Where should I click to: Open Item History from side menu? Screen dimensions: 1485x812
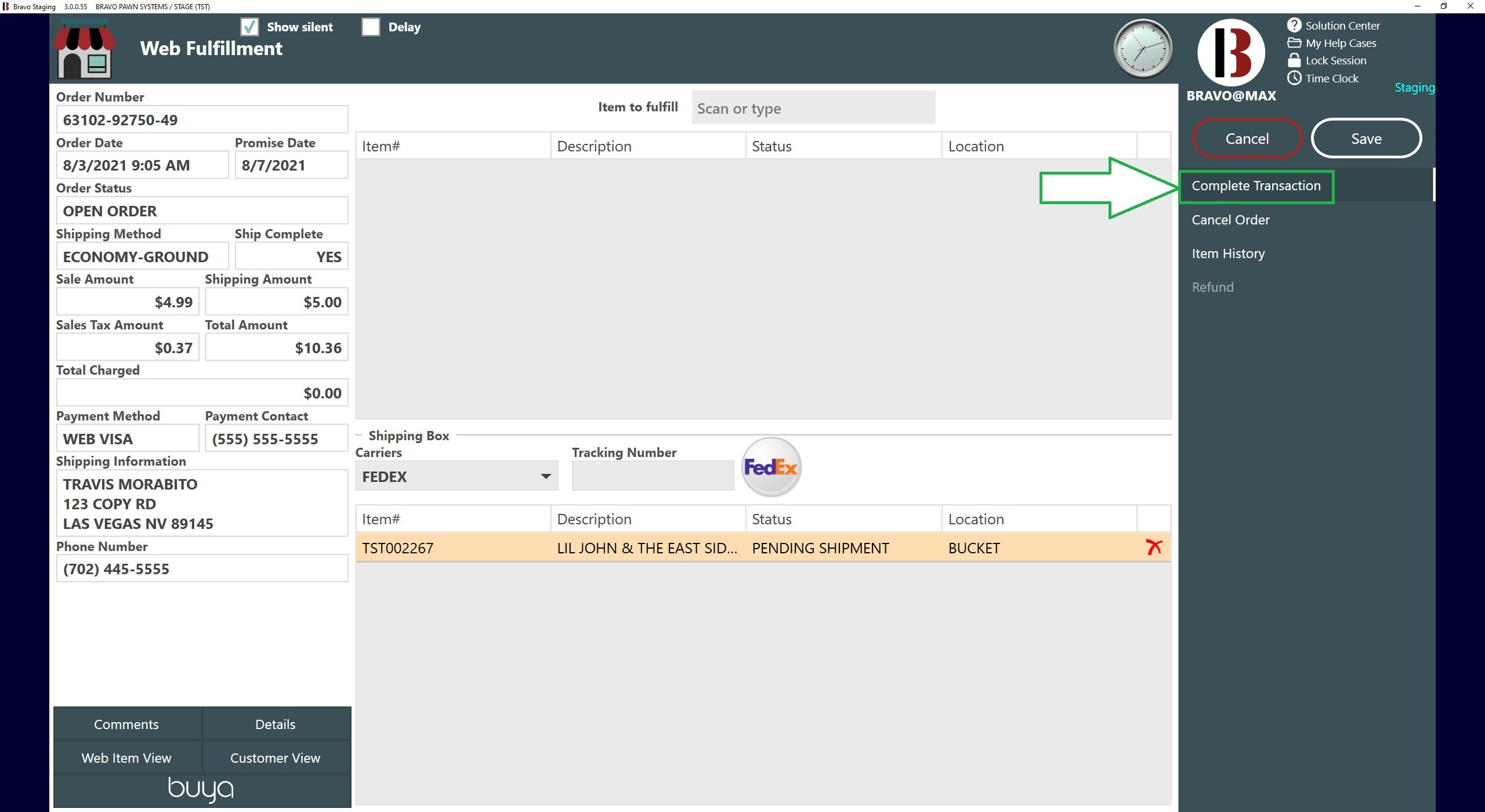click(1228, 253)
